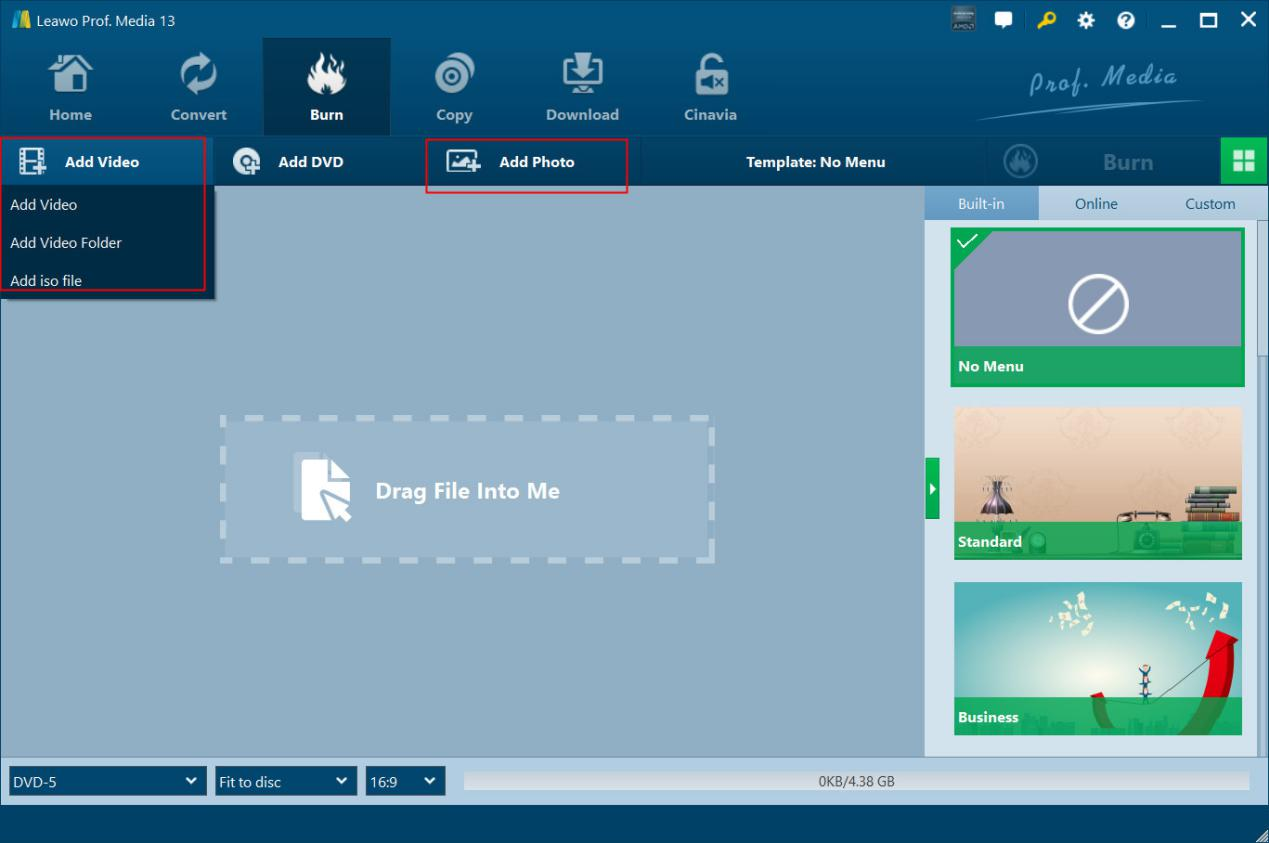Screen dimensions: 1269x843
Task: Toggle the green template grid panel button
Action: click(1243, 162)
